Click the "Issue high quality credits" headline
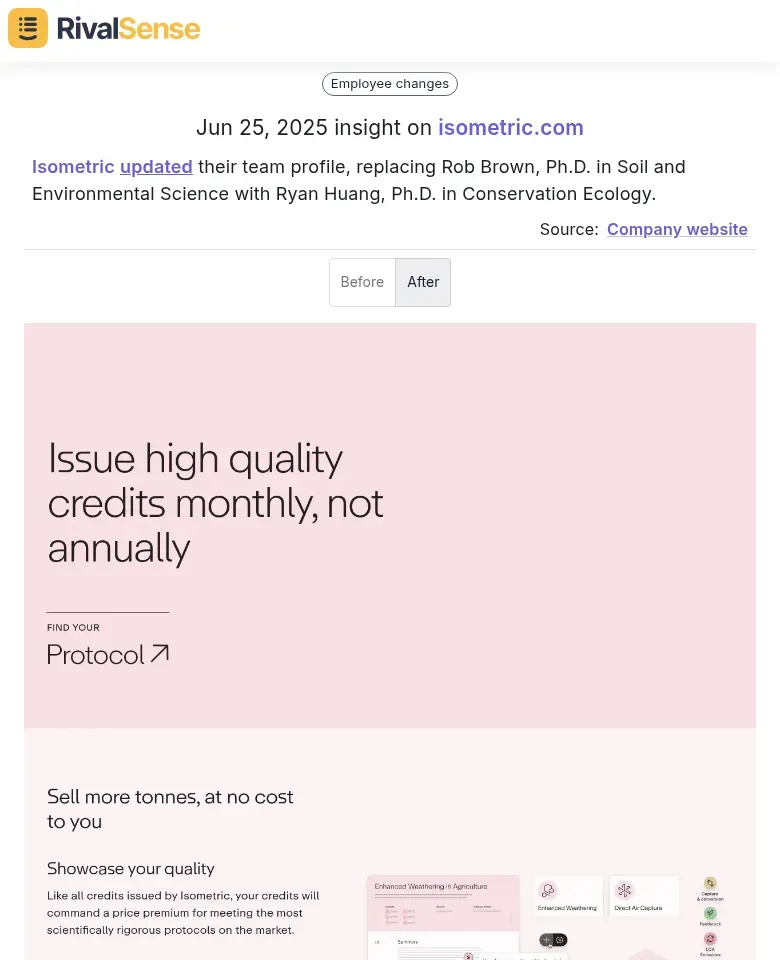This screenshot has width=780, height=960. pyautogui.click(x=216, y=503)
